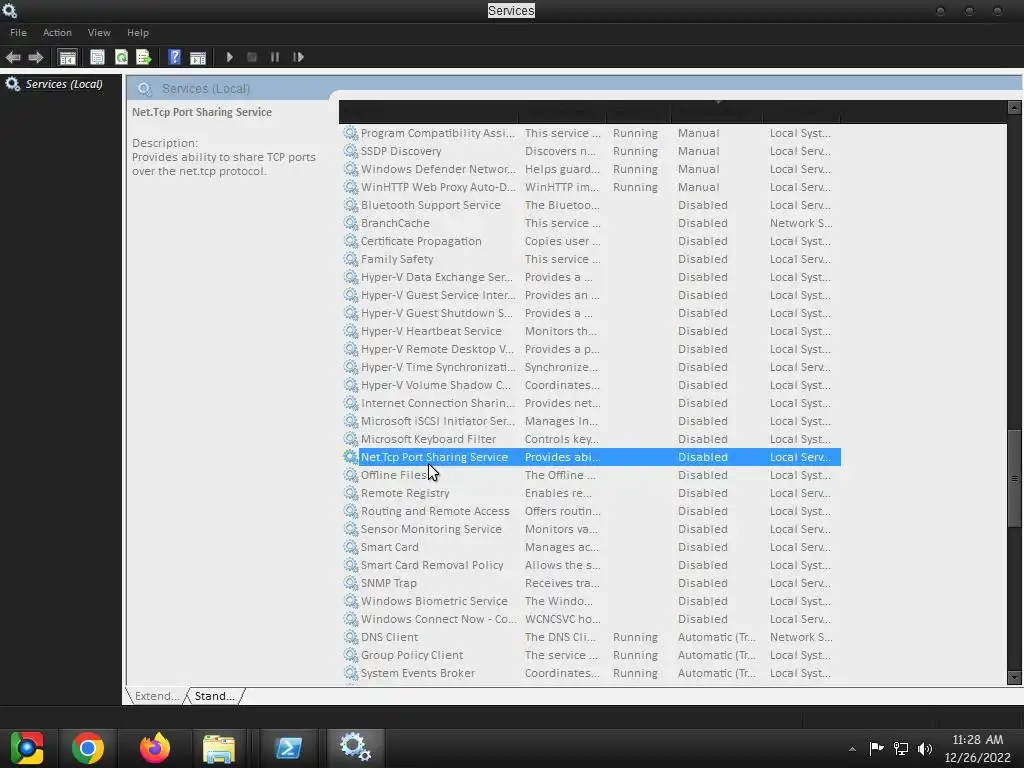This screenshot has height=768, width=1024.
Task: Select the Smart Card Removal Policy service
Action: 591,566
